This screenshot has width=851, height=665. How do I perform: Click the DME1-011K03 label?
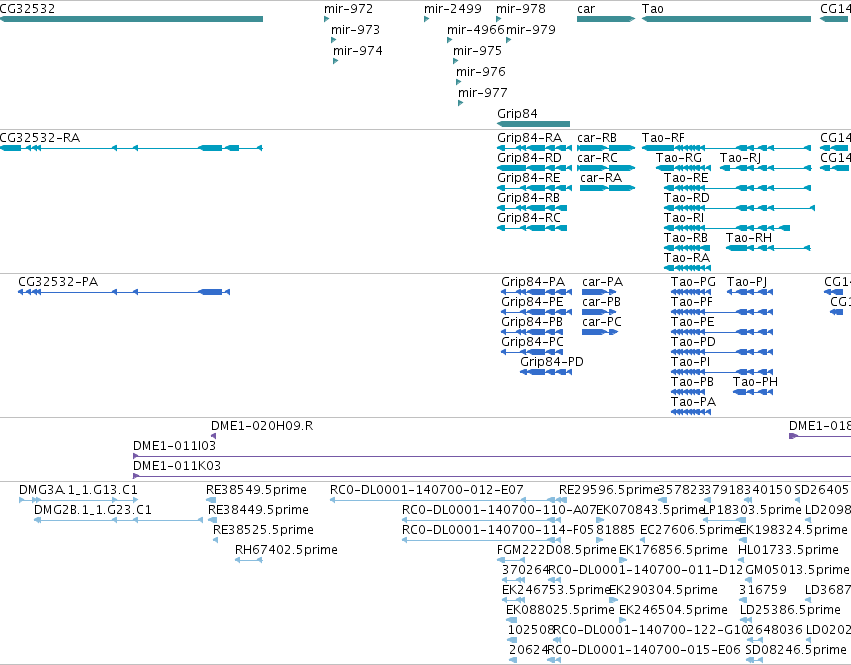177,466
